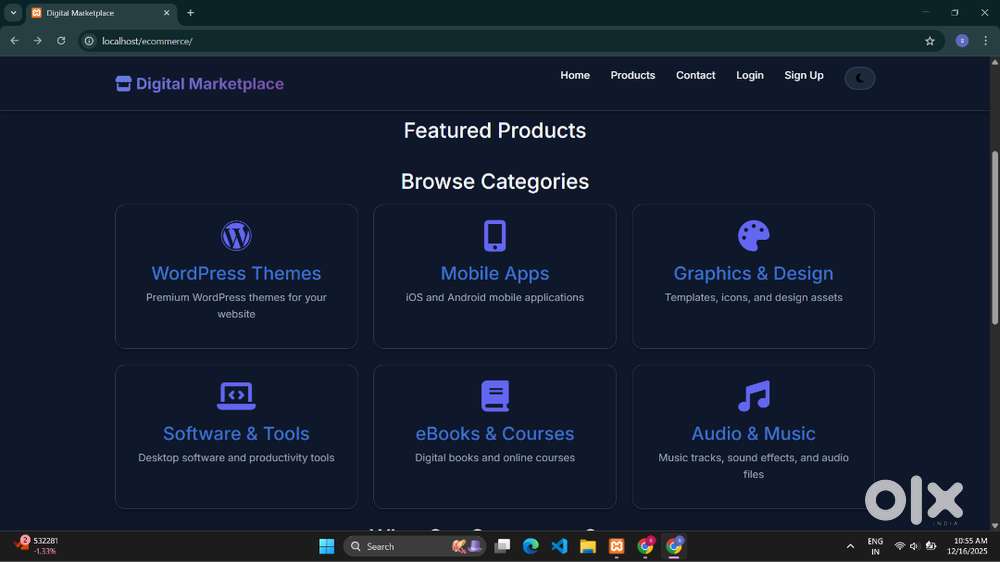Expand the tab search dropdown arrow
The width and height of the screenshot is (1000, 562).
[13, 13]
